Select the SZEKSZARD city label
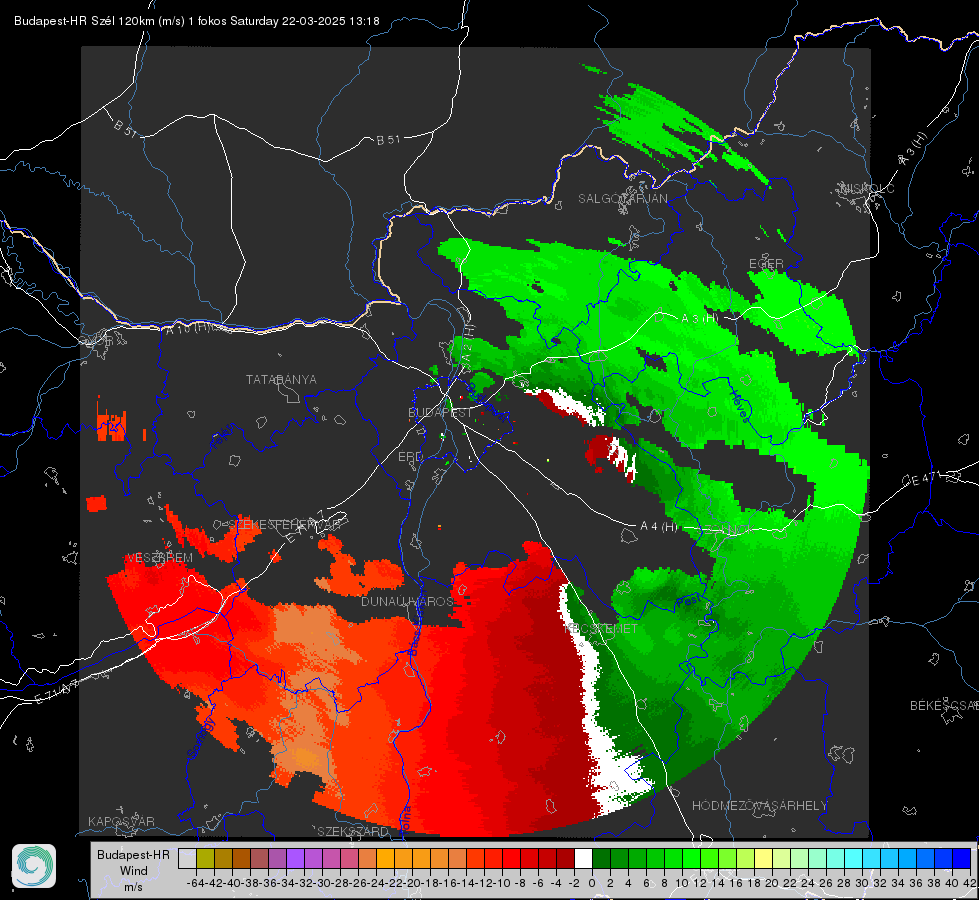 click(353, 832)
